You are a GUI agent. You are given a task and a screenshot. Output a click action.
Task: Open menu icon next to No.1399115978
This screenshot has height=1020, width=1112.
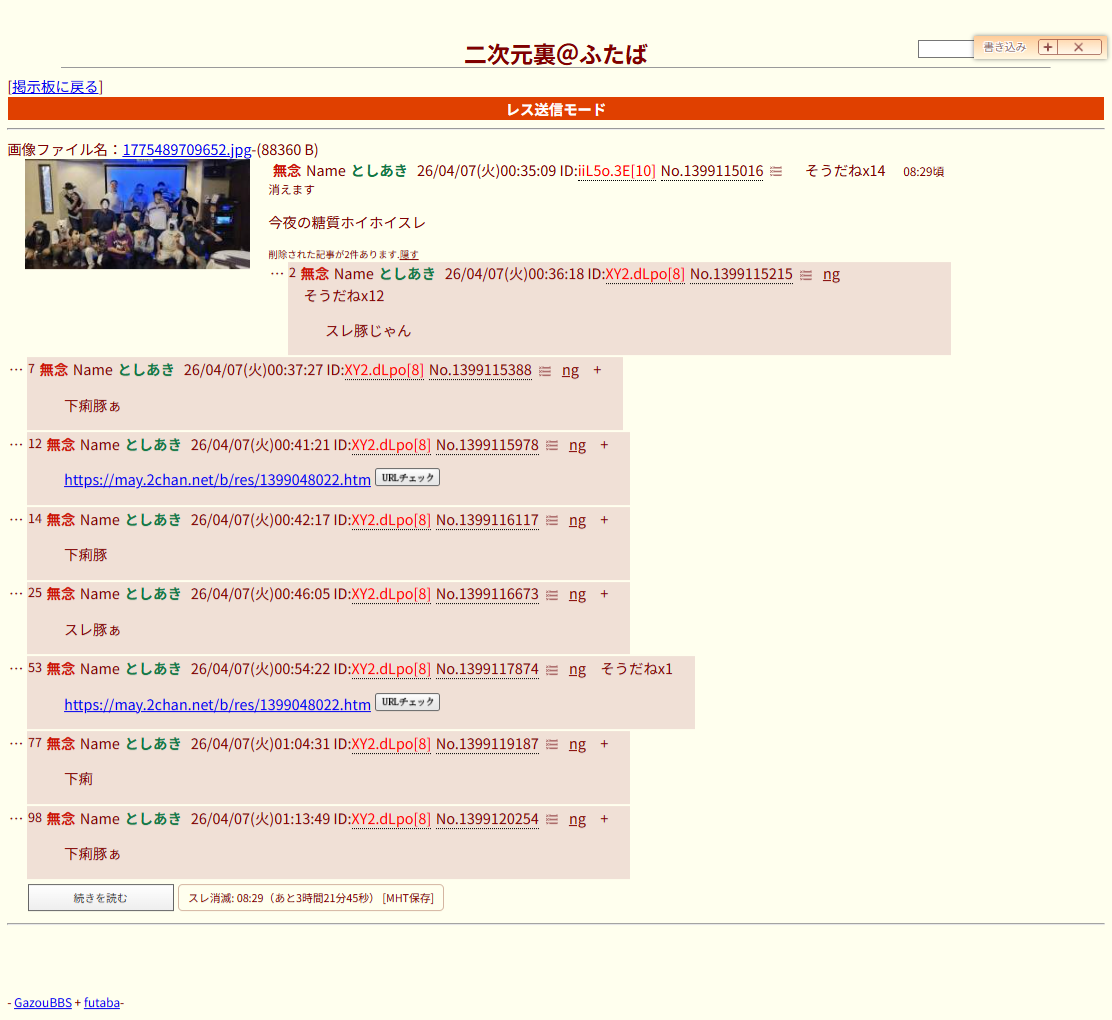tap(552, 445)
